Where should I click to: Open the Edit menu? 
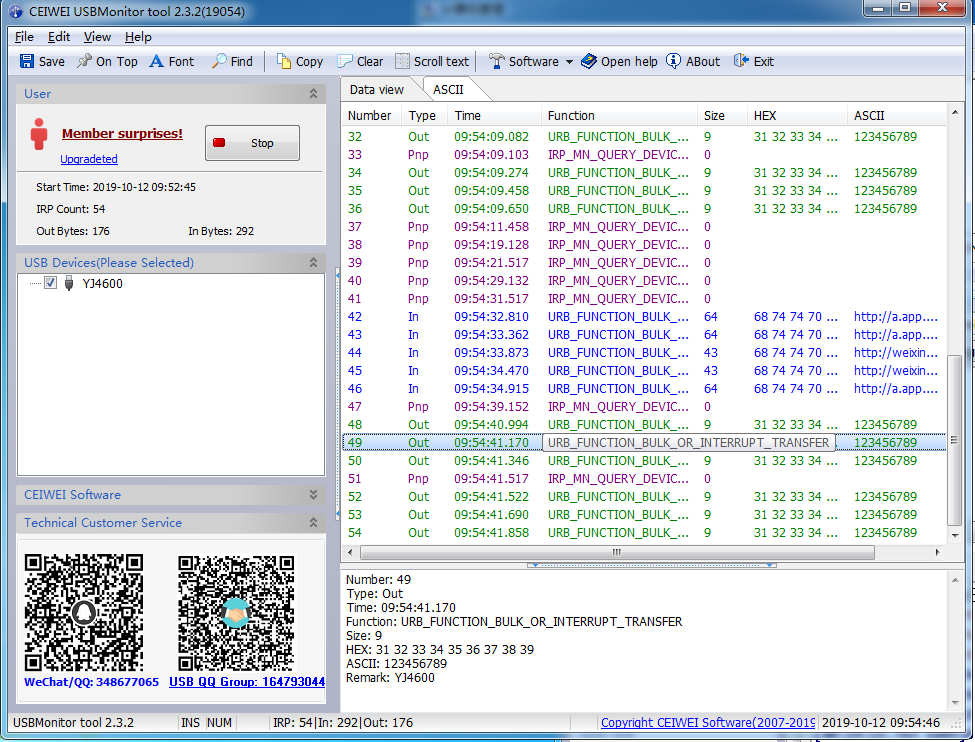click(59, 37)
